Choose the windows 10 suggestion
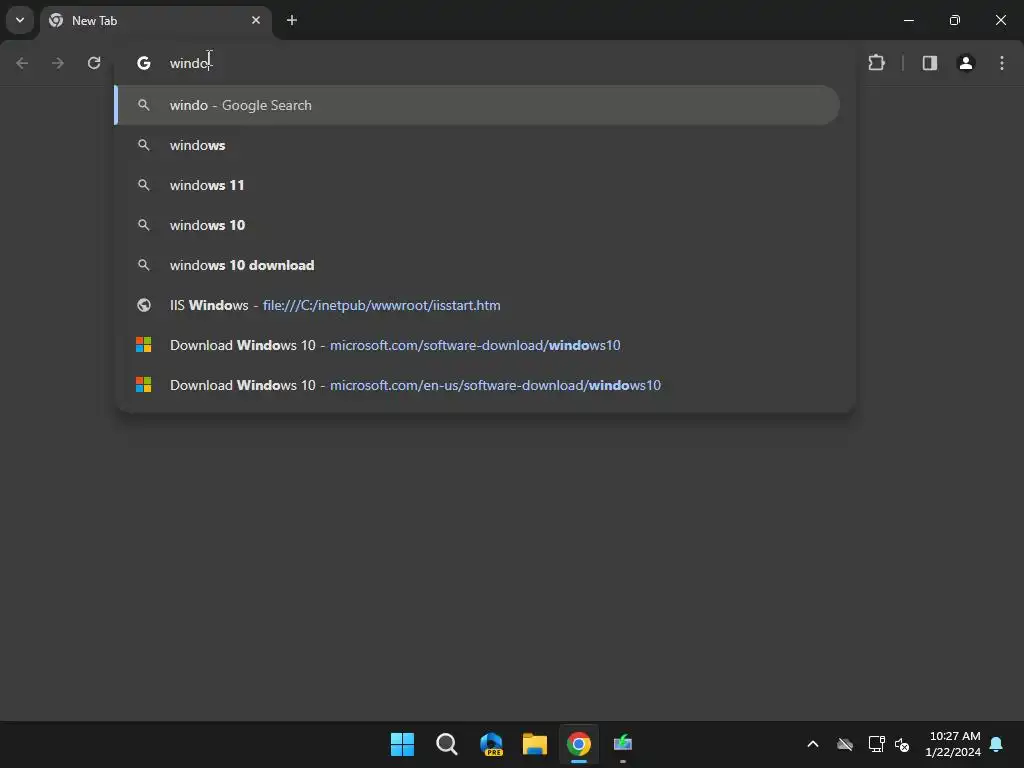This screenshot has width=1024, height=768. (477, 225)
